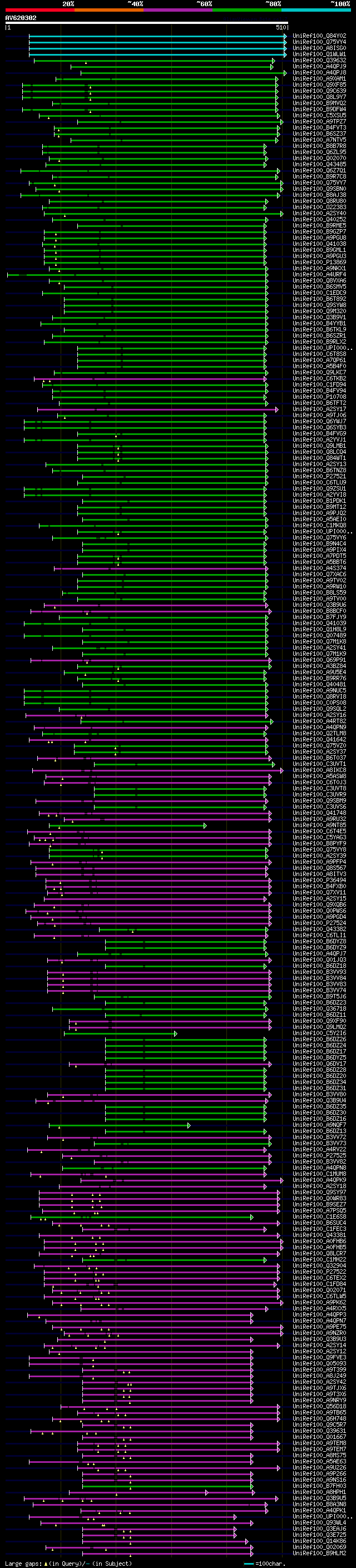Click the orange ~40% identity legend segment
Screen dimensions: 356x1568
pos(109,10)
